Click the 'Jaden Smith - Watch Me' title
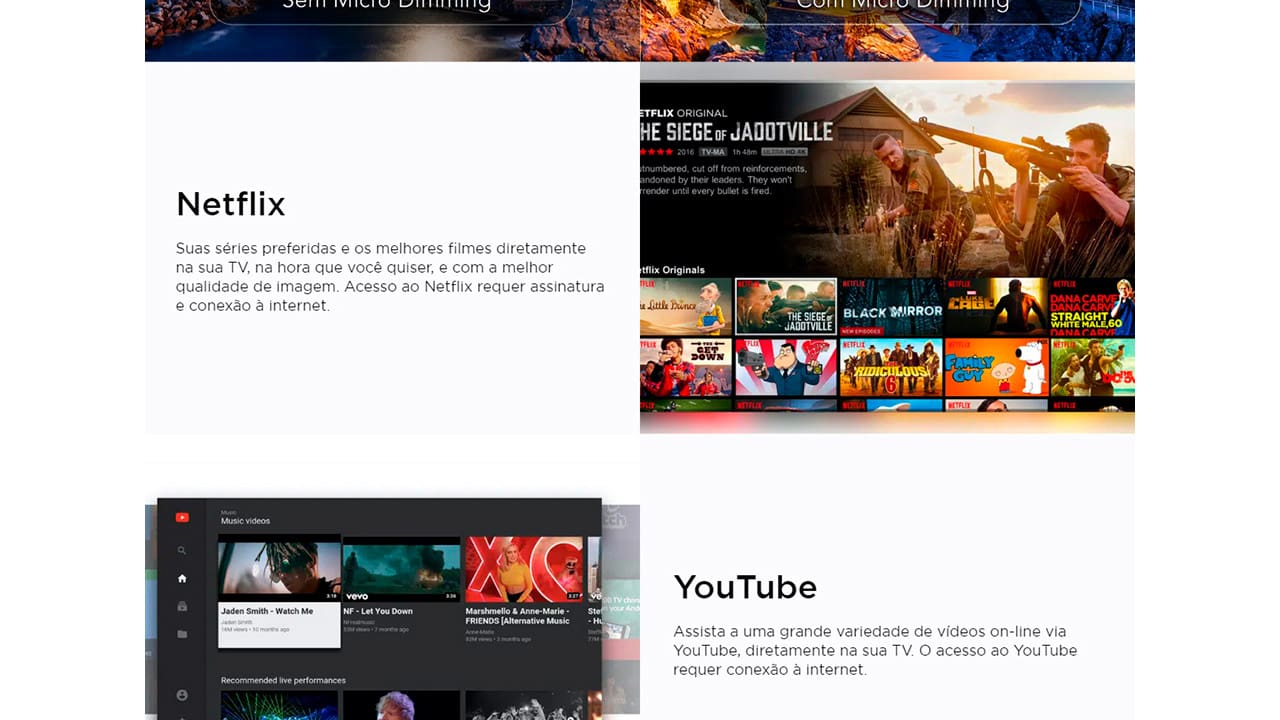Image resolution: width=1280 pixels, height=720 pixels. coord(267,611)
